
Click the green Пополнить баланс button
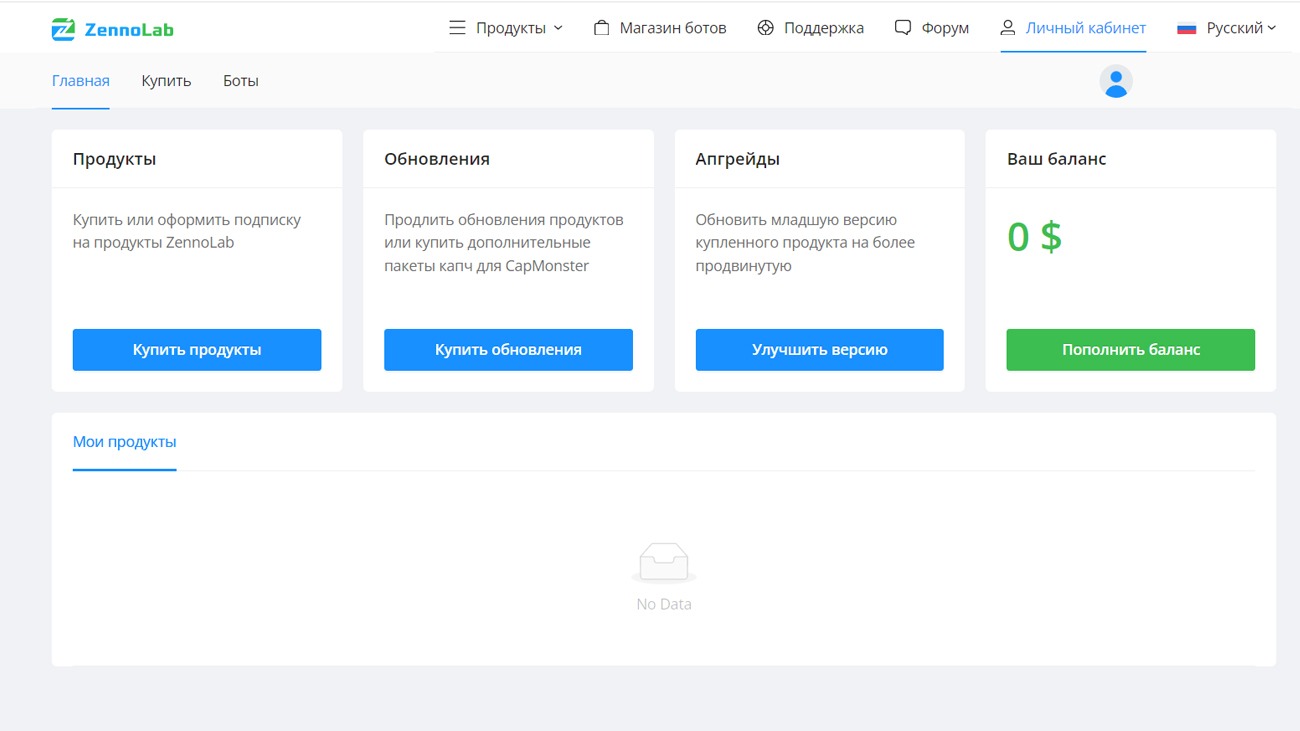pyautogui.click(x=1130, y=350)
